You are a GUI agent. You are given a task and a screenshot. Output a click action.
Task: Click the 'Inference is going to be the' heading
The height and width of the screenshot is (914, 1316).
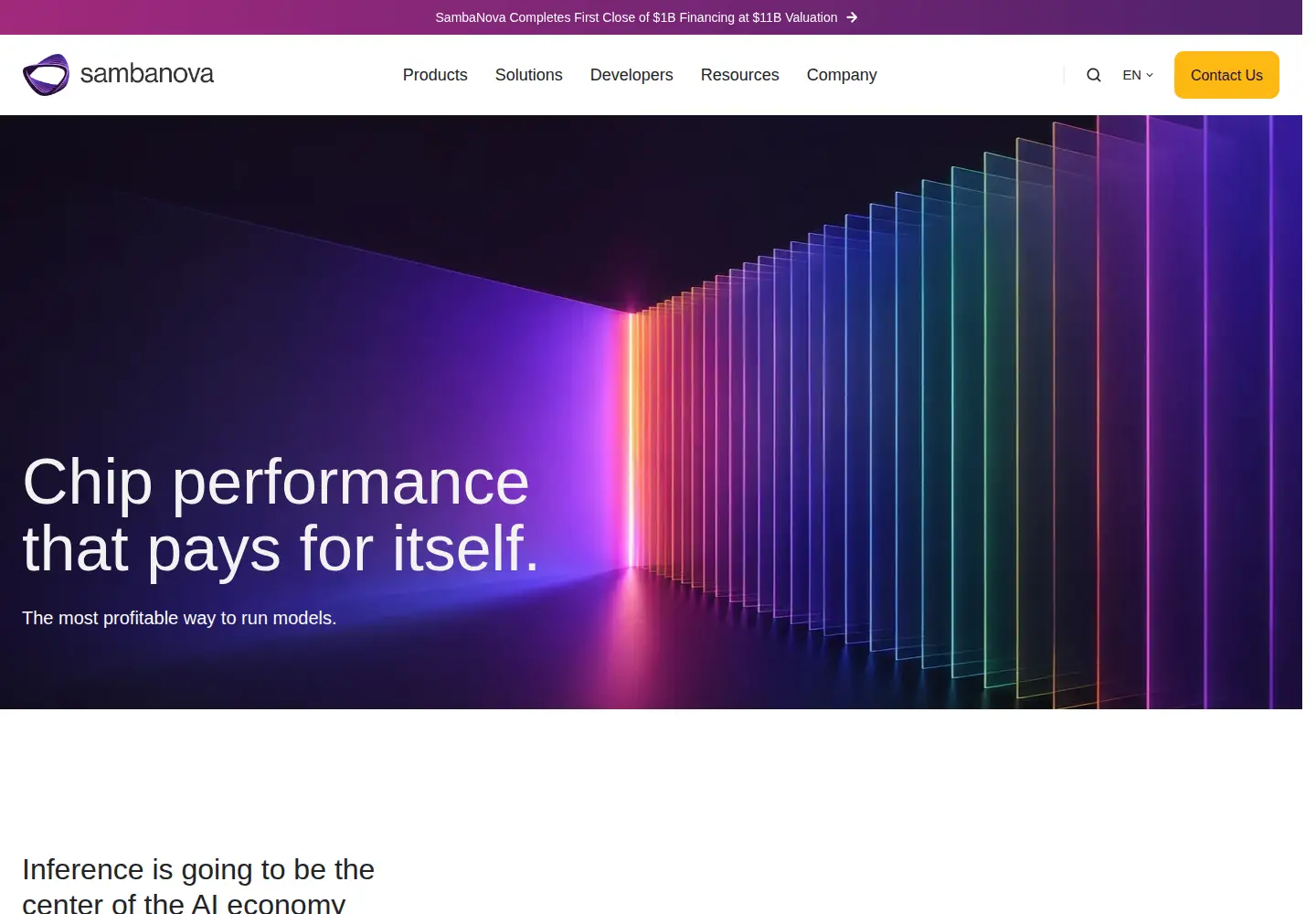tap(198, 869)
